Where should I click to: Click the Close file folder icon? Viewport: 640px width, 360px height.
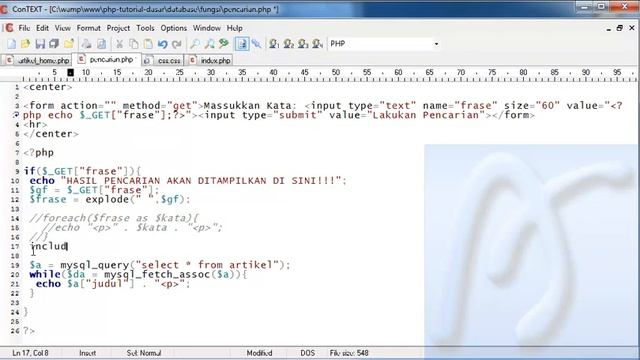point(69,44)
